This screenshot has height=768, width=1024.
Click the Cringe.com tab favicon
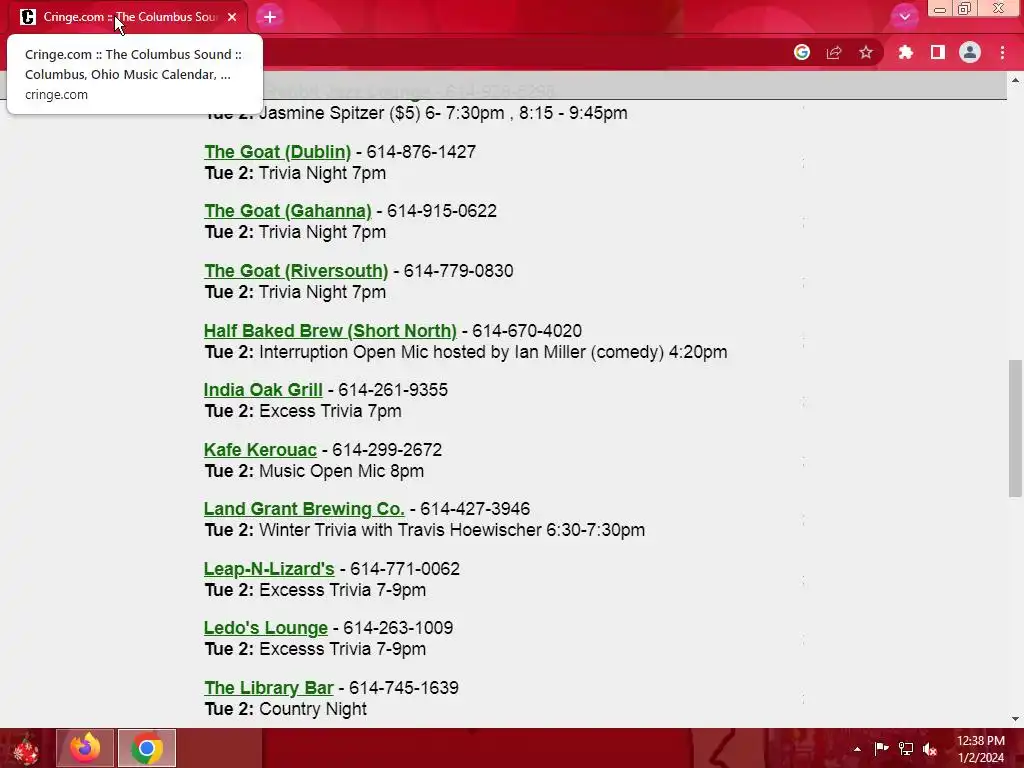[x=27, y=17]
